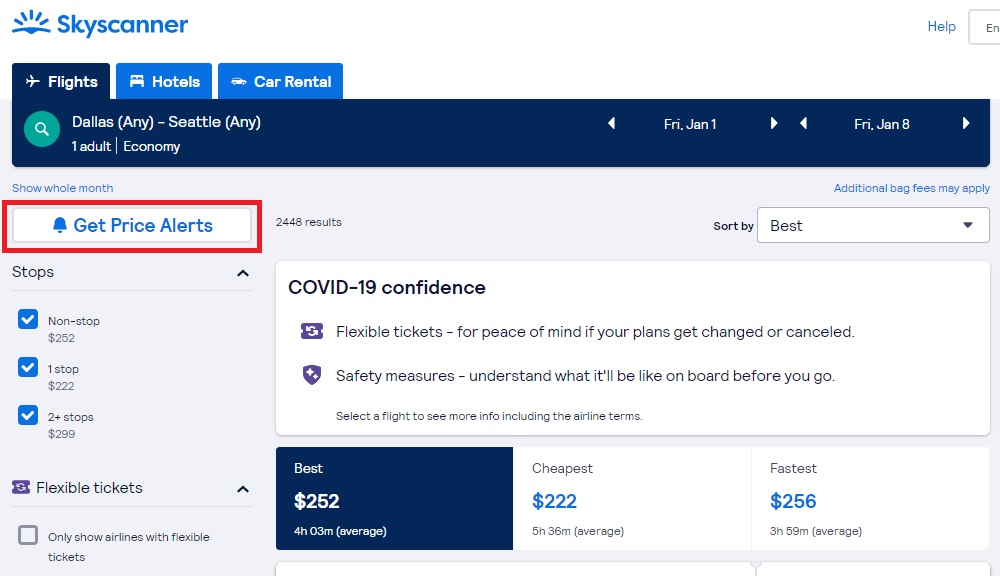Click the Fri, Jan 8 return date
This screenshot has height=576, width=1000.
pos(882,124)
